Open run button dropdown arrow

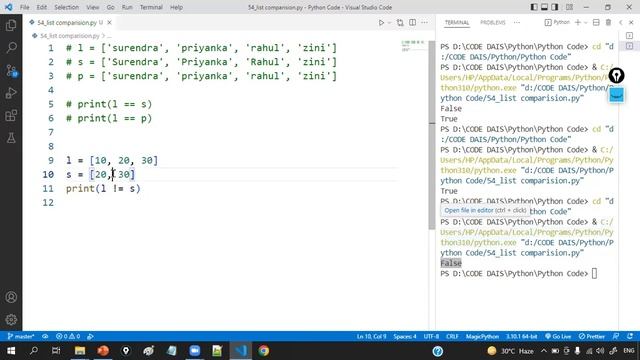(389, 23)
